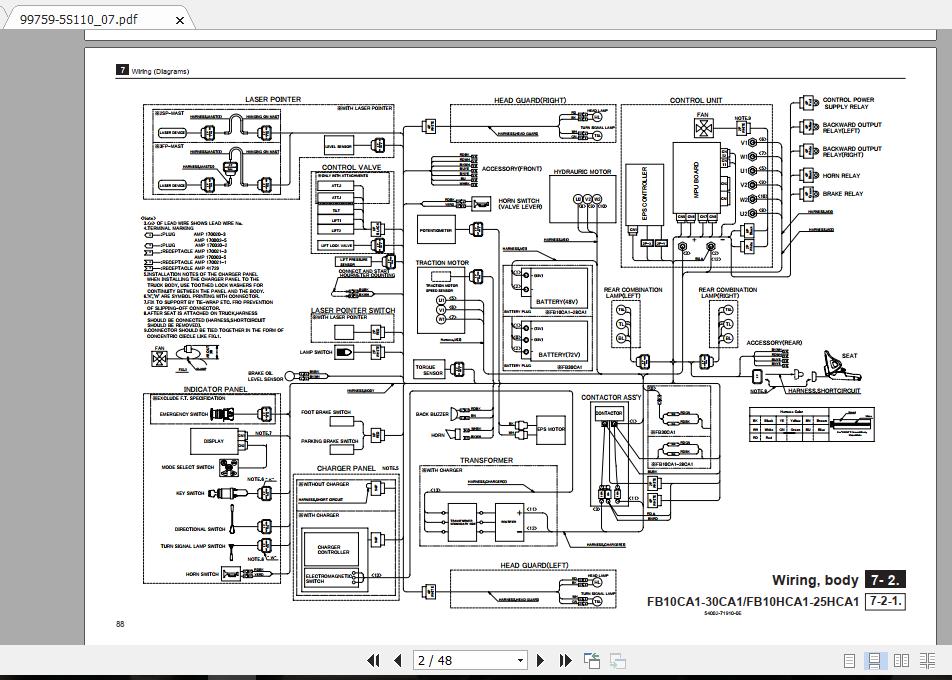
Task: Click the 'HYDRAURIC MOTOR' label
Action: (x=582, y=172)
